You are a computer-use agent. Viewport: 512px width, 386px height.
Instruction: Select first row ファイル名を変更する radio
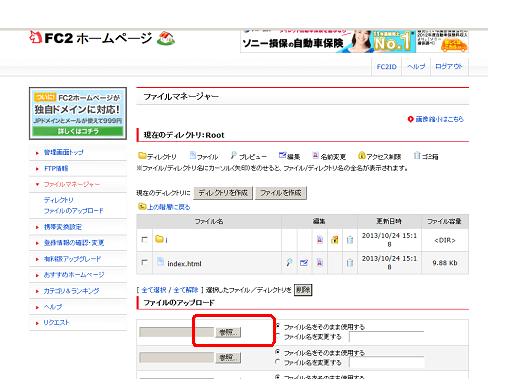(278, 335)
